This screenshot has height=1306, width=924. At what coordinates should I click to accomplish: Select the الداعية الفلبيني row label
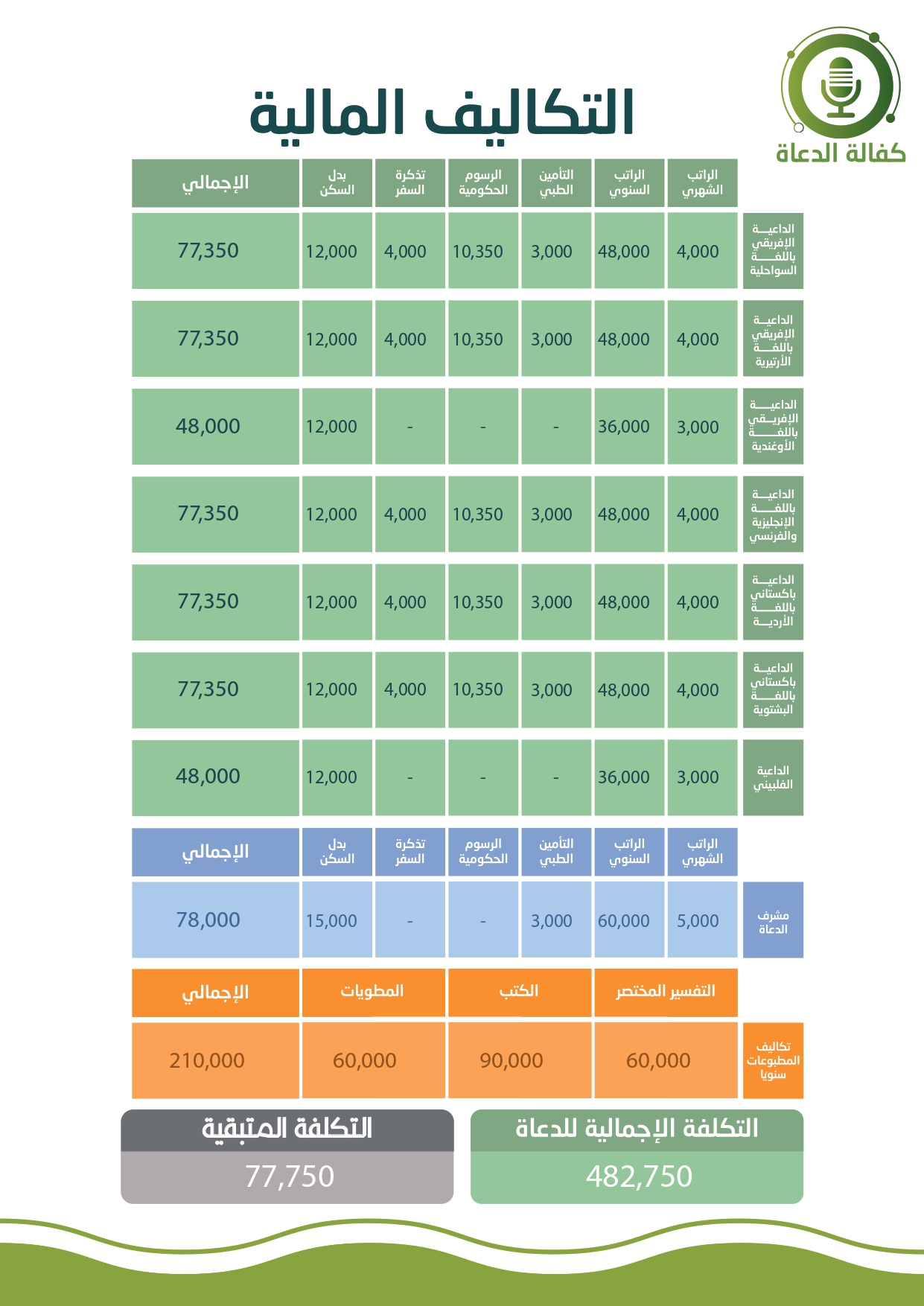773,777
